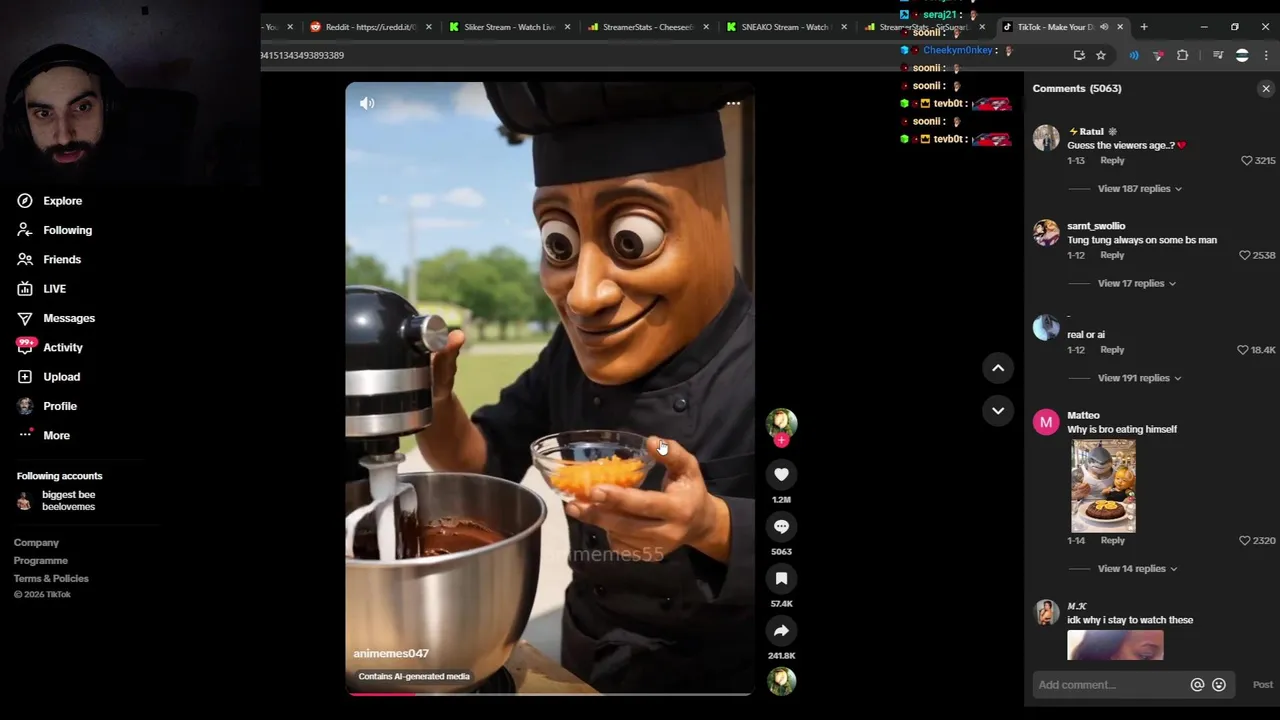Expand 'View 191 replies' thread
This screenshot has height=720, width=1280.
coord(1139,378)
